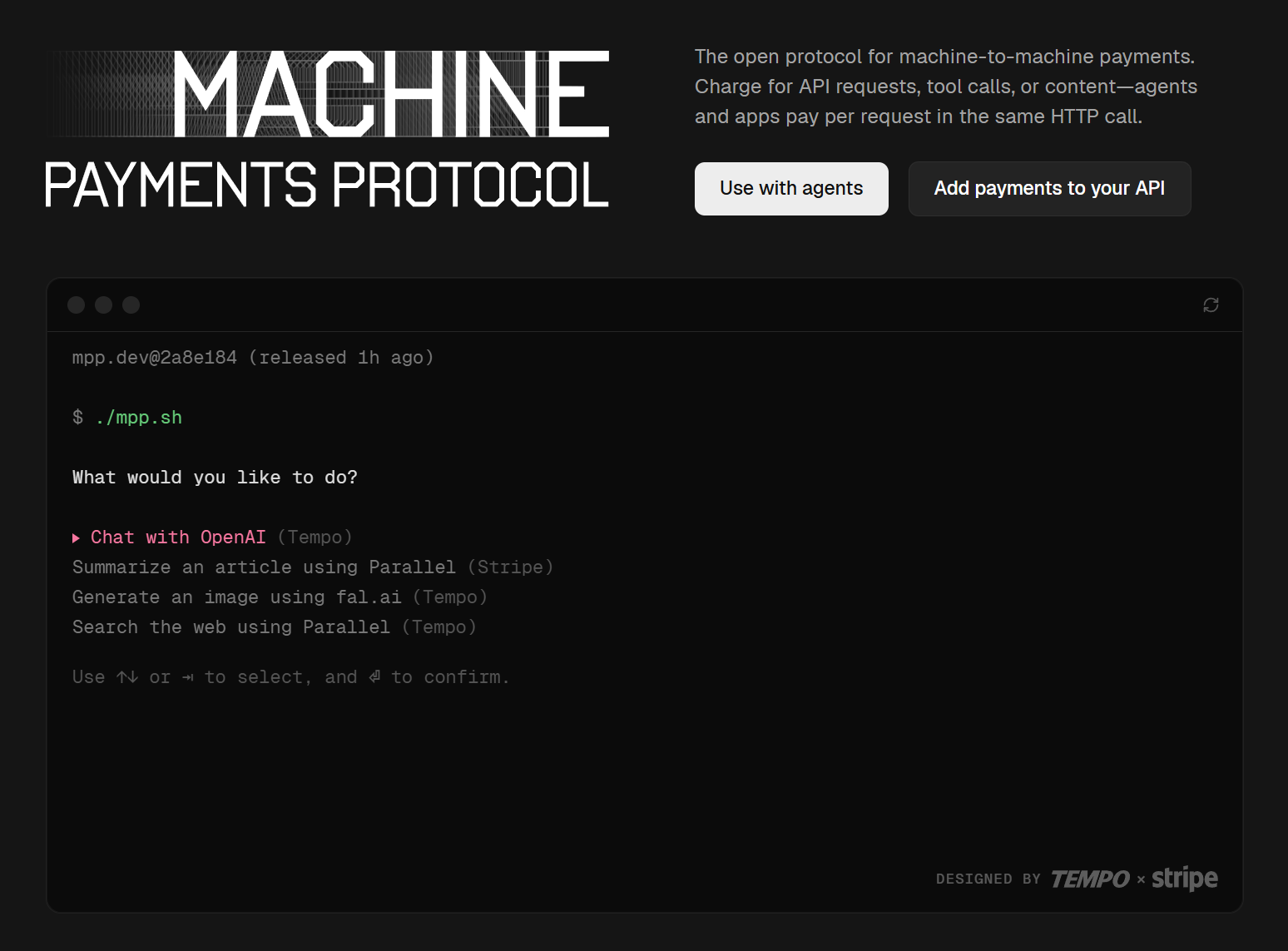Click the yellow traffic-light dot
The height and width of the screenshot is (951, 1288).
[x=103, y=305]
